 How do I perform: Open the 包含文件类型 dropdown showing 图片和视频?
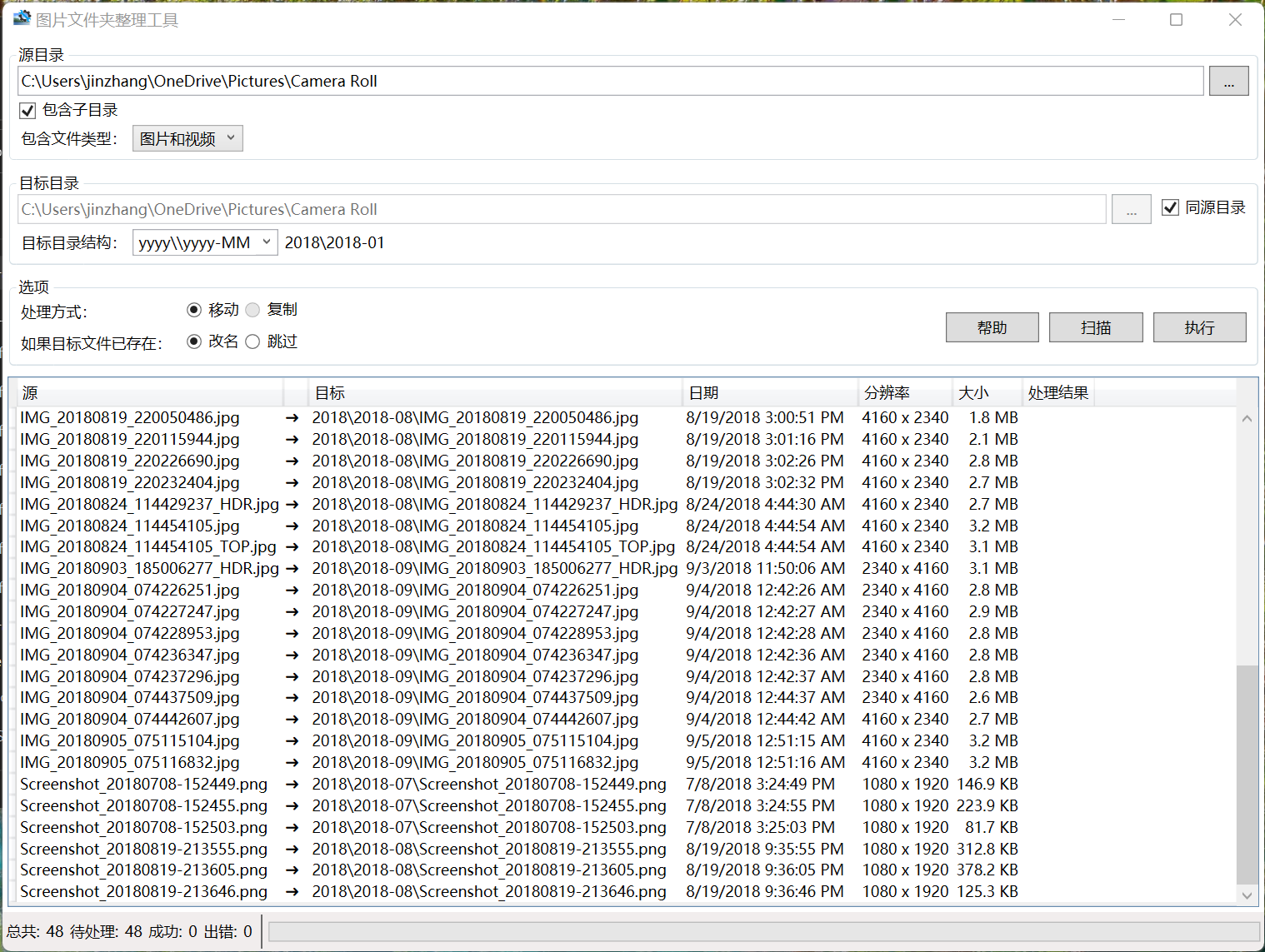[x=187, y=138]
